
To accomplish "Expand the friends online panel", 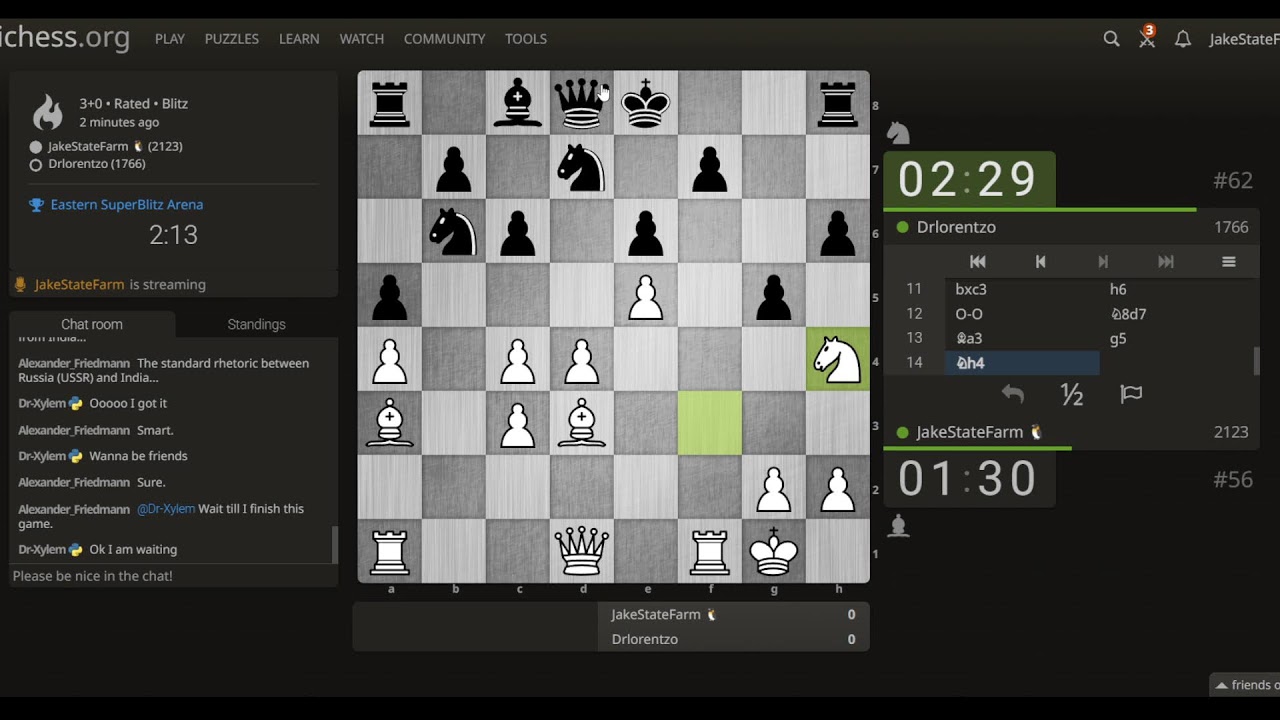I will [x=1245, y=685].
